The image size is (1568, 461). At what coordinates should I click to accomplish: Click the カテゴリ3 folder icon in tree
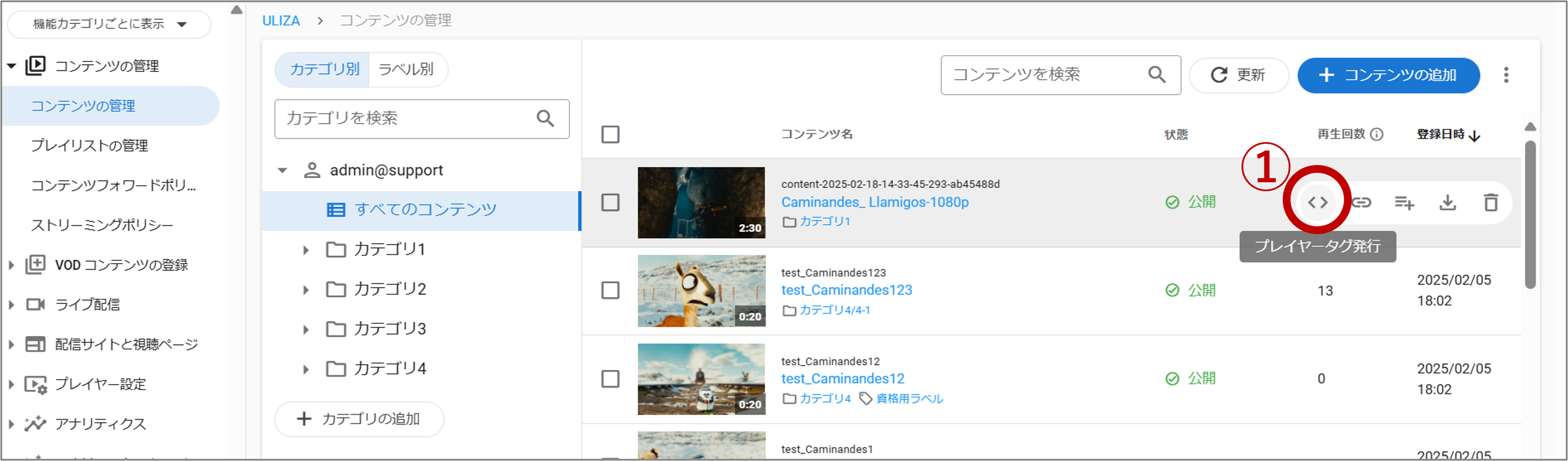335,329
